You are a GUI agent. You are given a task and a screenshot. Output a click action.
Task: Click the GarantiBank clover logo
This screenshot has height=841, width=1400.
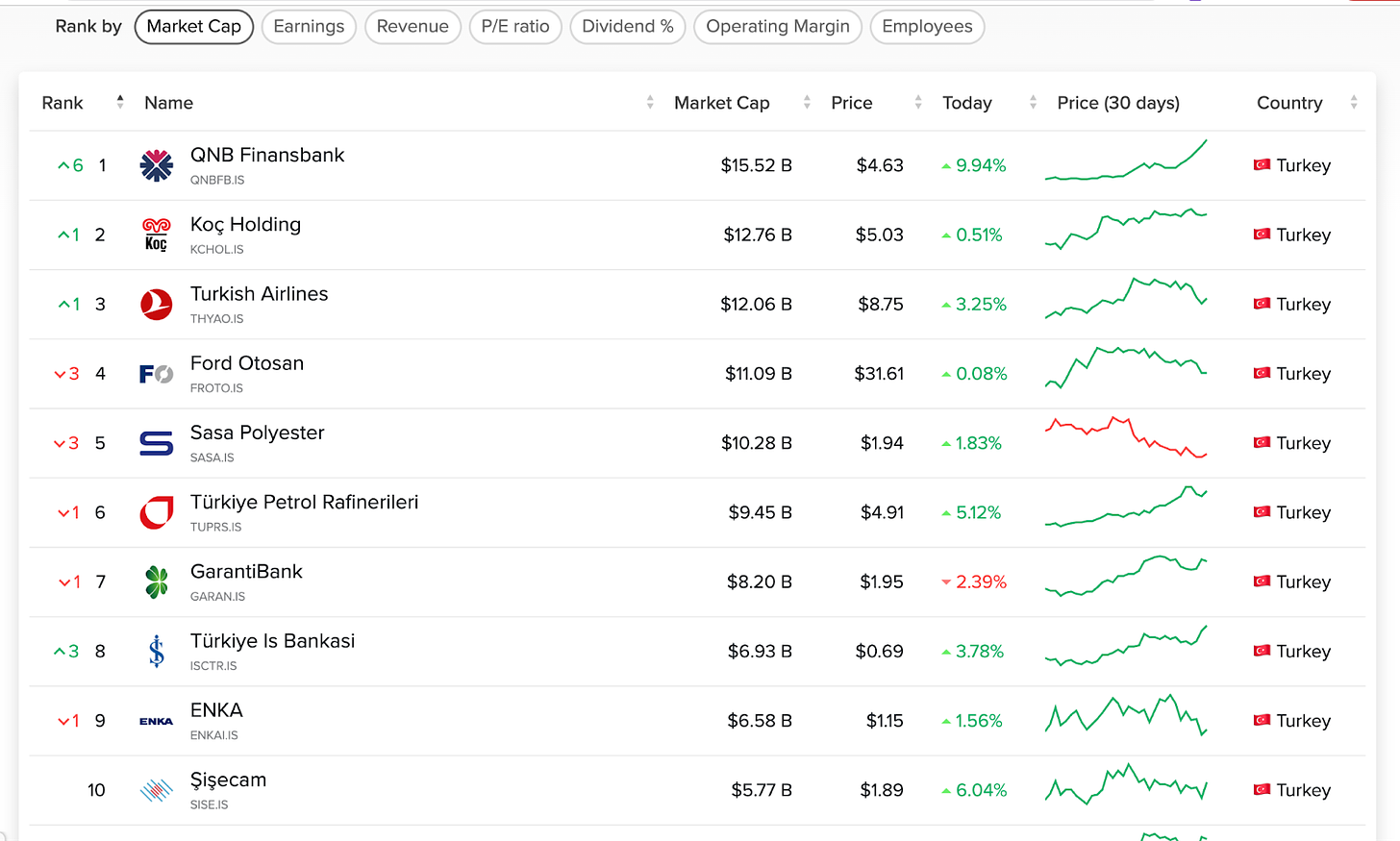(156, 581)
